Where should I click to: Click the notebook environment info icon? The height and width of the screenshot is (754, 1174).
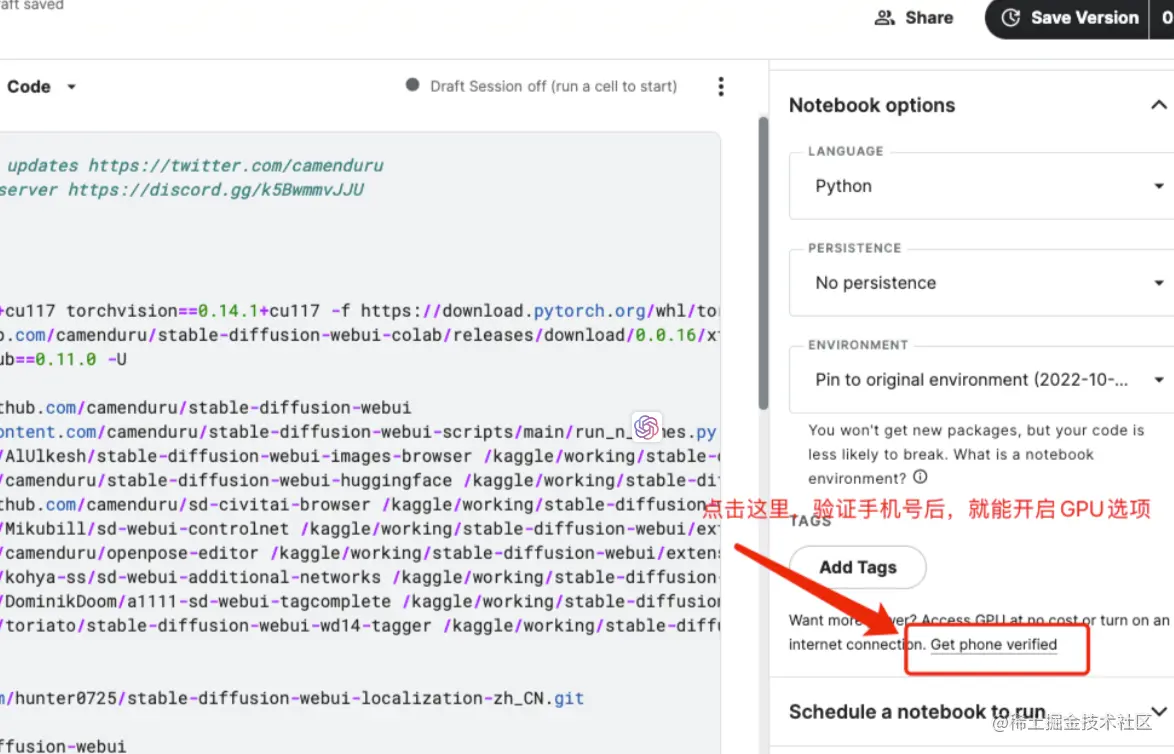[920, 477]
